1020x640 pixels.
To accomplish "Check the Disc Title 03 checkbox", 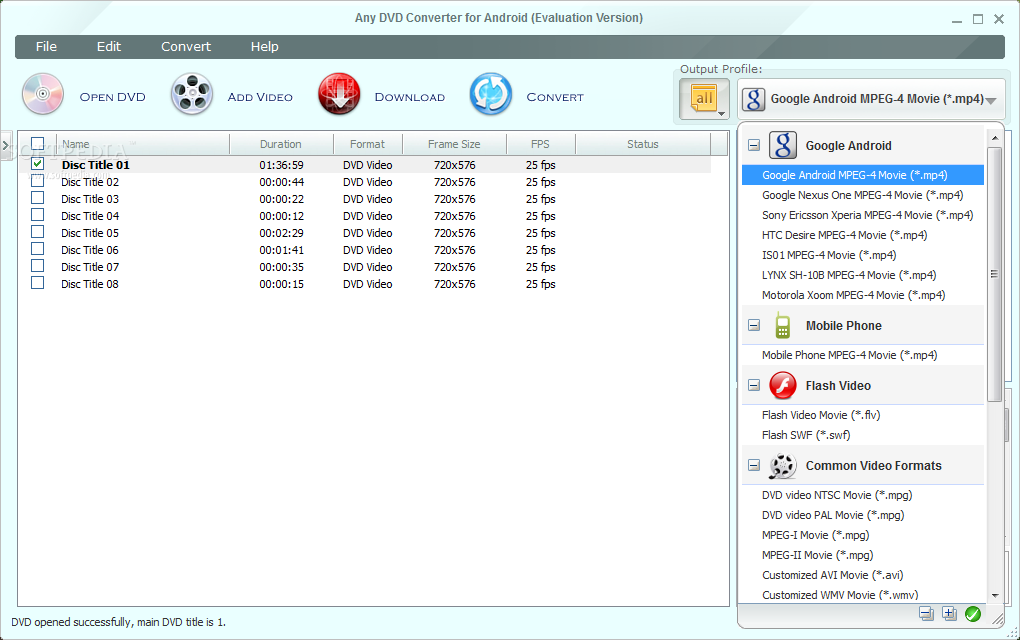I will [38, 198].
